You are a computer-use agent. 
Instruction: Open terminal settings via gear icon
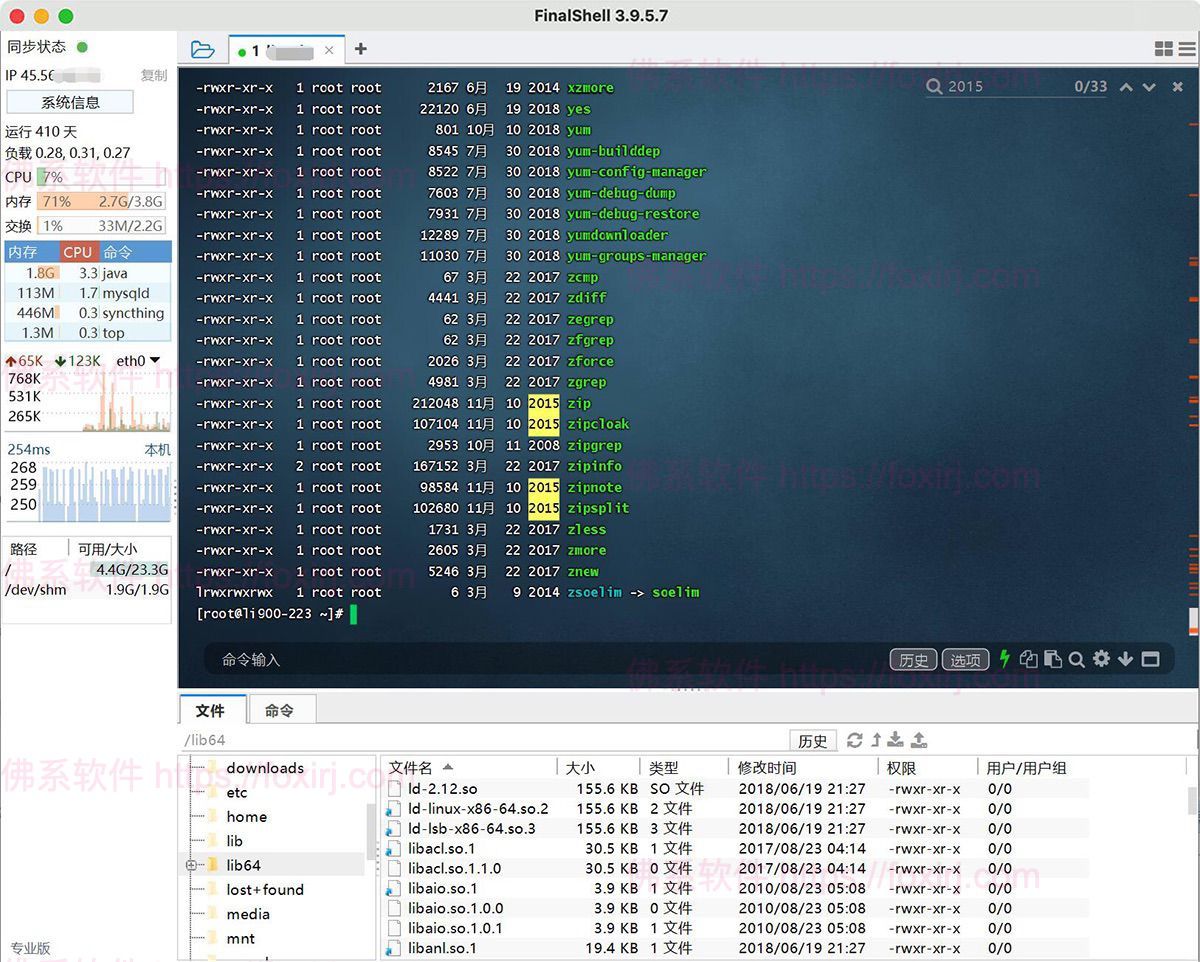[1101, 659]
